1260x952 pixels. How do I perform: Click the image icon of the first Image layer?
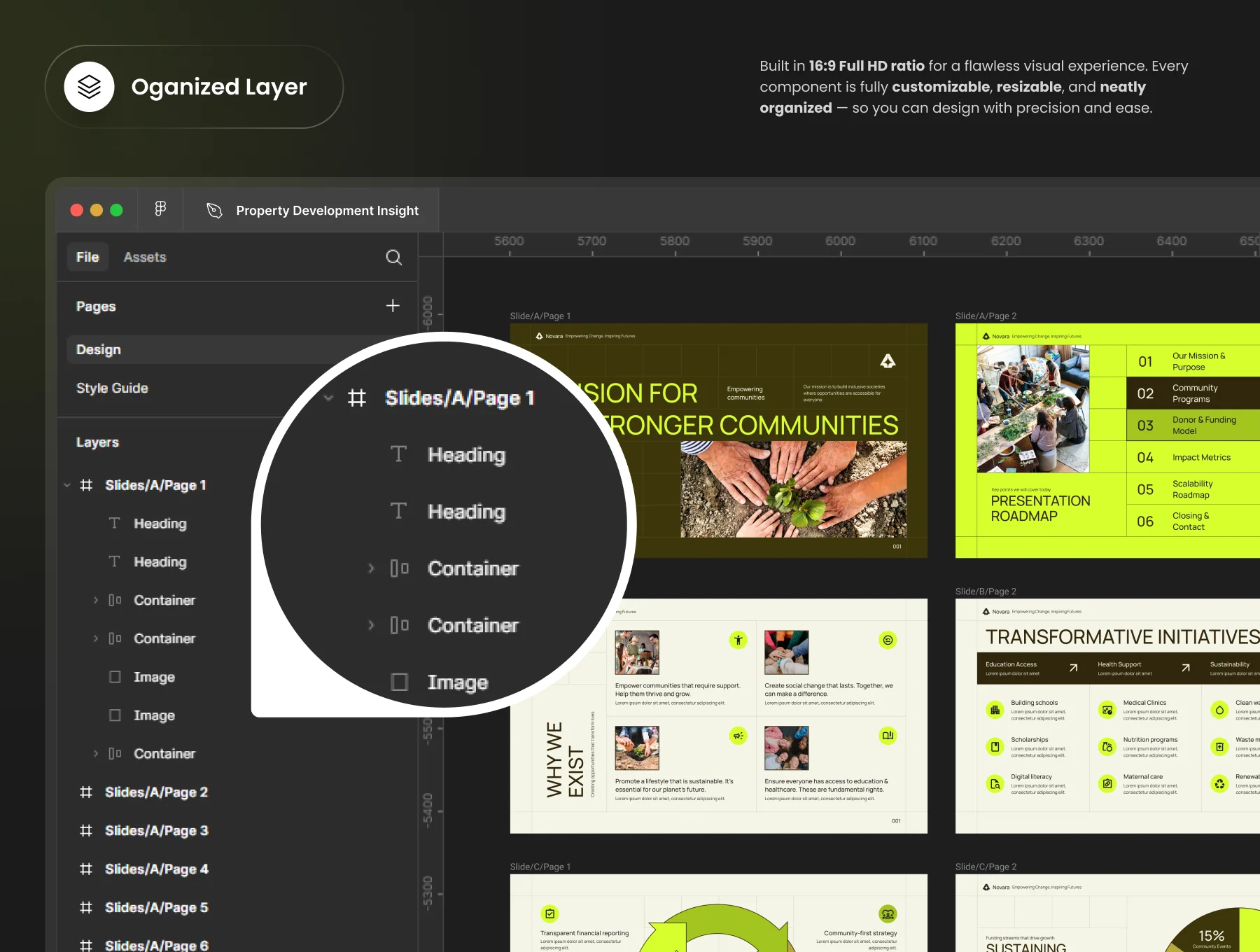pos(115,677)
